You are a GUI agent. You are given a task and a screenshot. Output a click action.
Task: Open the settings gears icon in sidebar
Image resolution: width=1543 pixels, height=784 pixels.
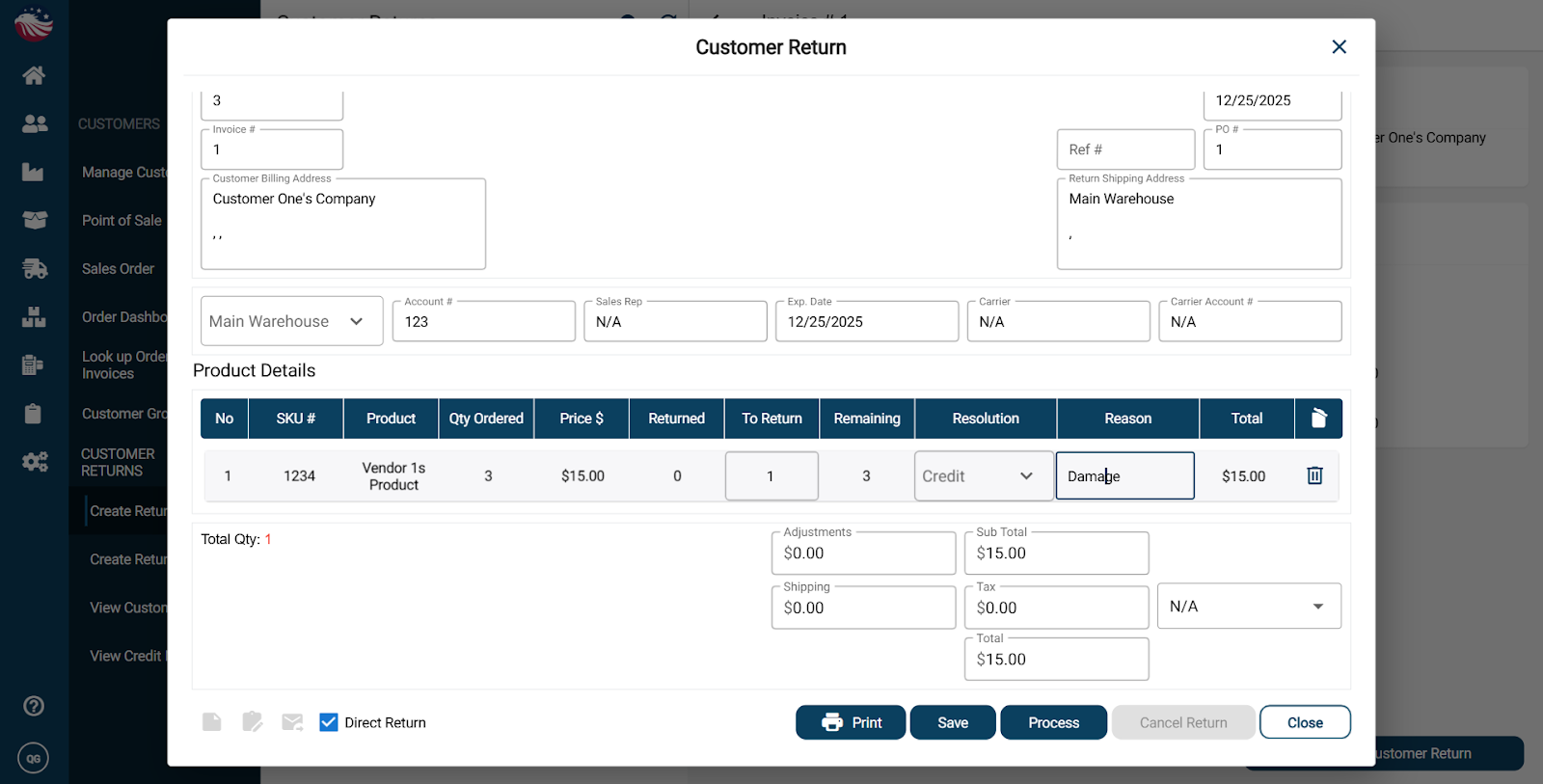[35, 462]
